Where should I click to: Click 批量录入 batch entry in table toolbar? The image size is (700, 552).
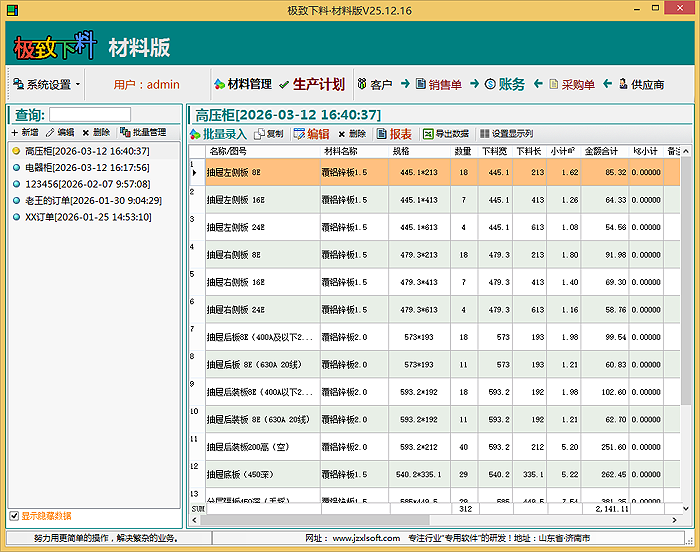click(218, 134)
